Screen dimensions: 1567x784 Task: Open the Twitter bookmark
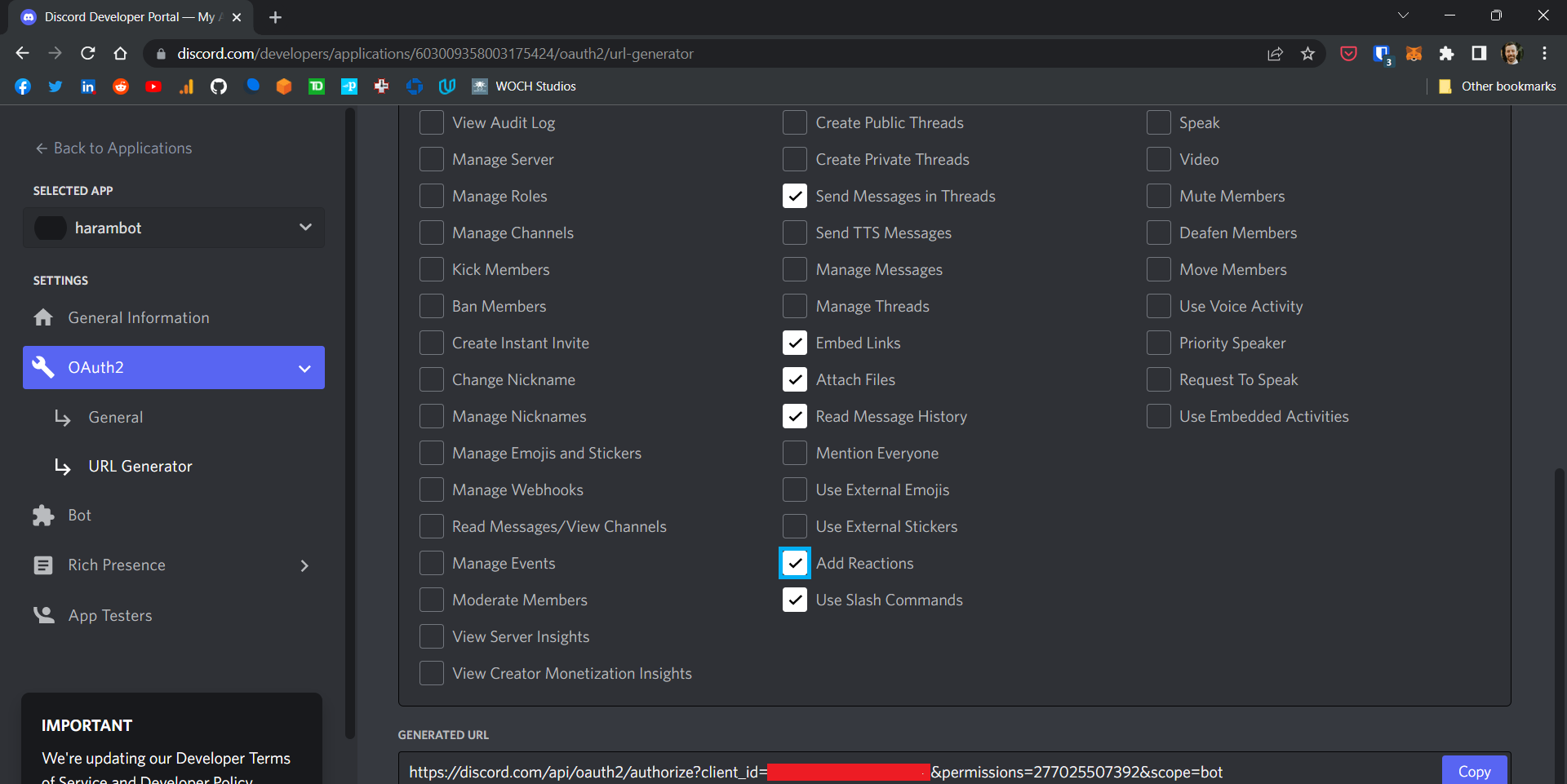[x=55, y=86]
